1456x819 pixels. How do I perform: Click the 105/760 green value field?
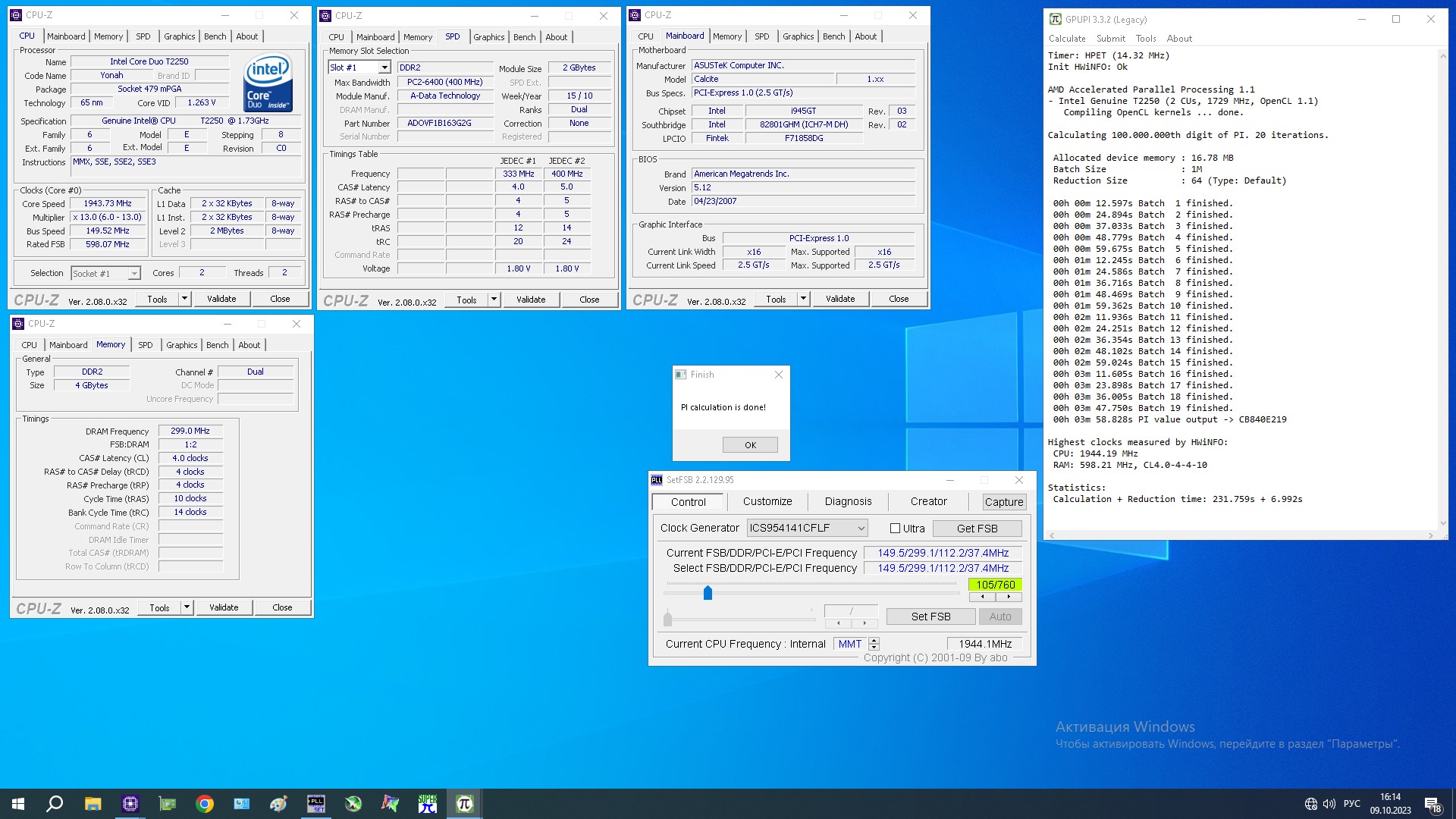coord(995,585)
